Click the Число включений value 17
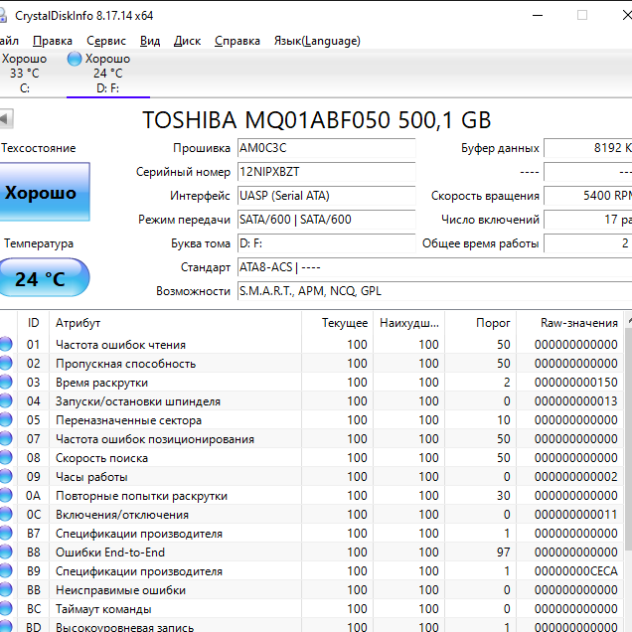Viewport: 632px width, 632px height. pyautogui.click(x=588, y=219)
